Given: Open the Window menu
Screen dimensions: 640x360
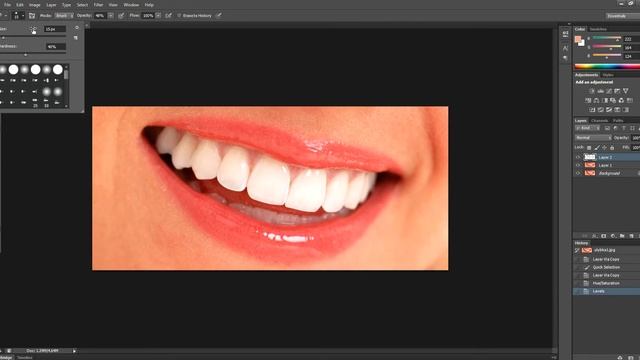Looking at the screenshot, I should (x=131, y=5).
